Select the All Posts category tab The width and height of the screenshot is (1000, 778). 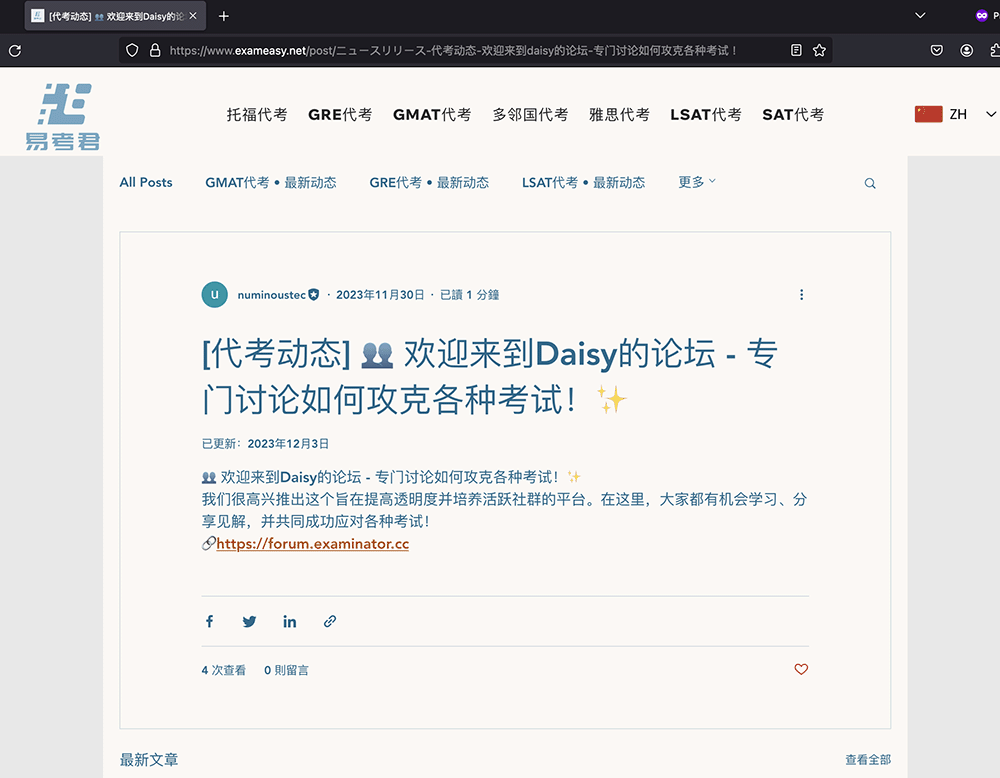[x=146, y=182]
